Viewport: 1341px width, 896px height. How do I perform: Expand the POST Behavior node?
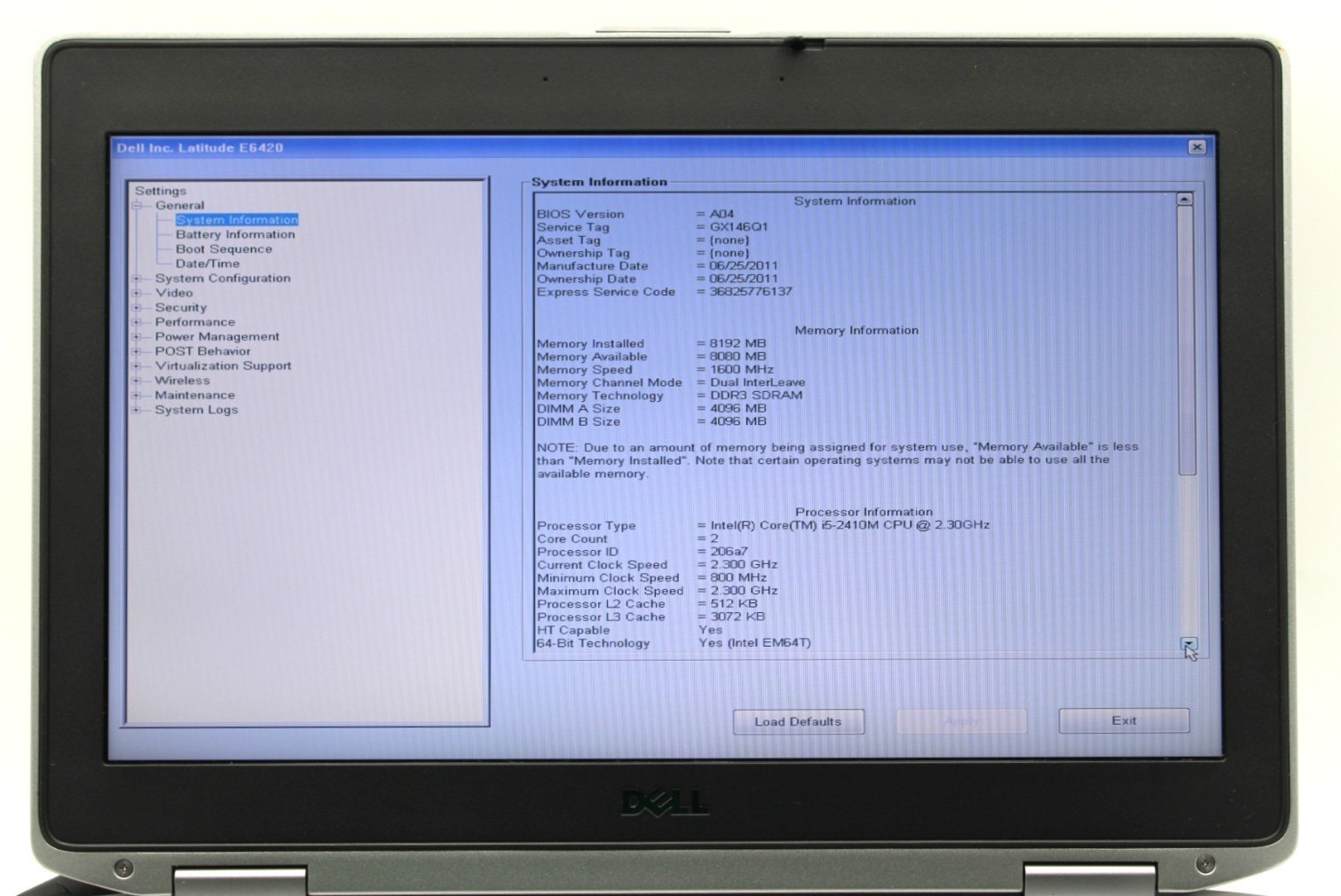coord(138,351)
